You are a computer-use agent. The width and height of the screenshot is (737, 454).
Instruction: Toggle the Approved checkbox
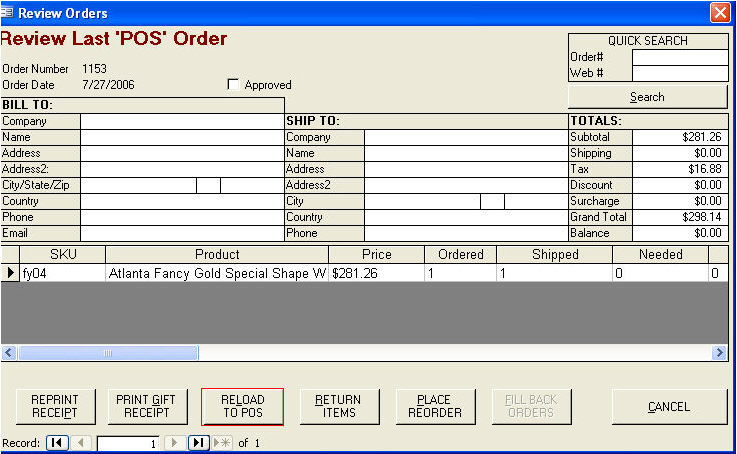(x=233, y=85)
